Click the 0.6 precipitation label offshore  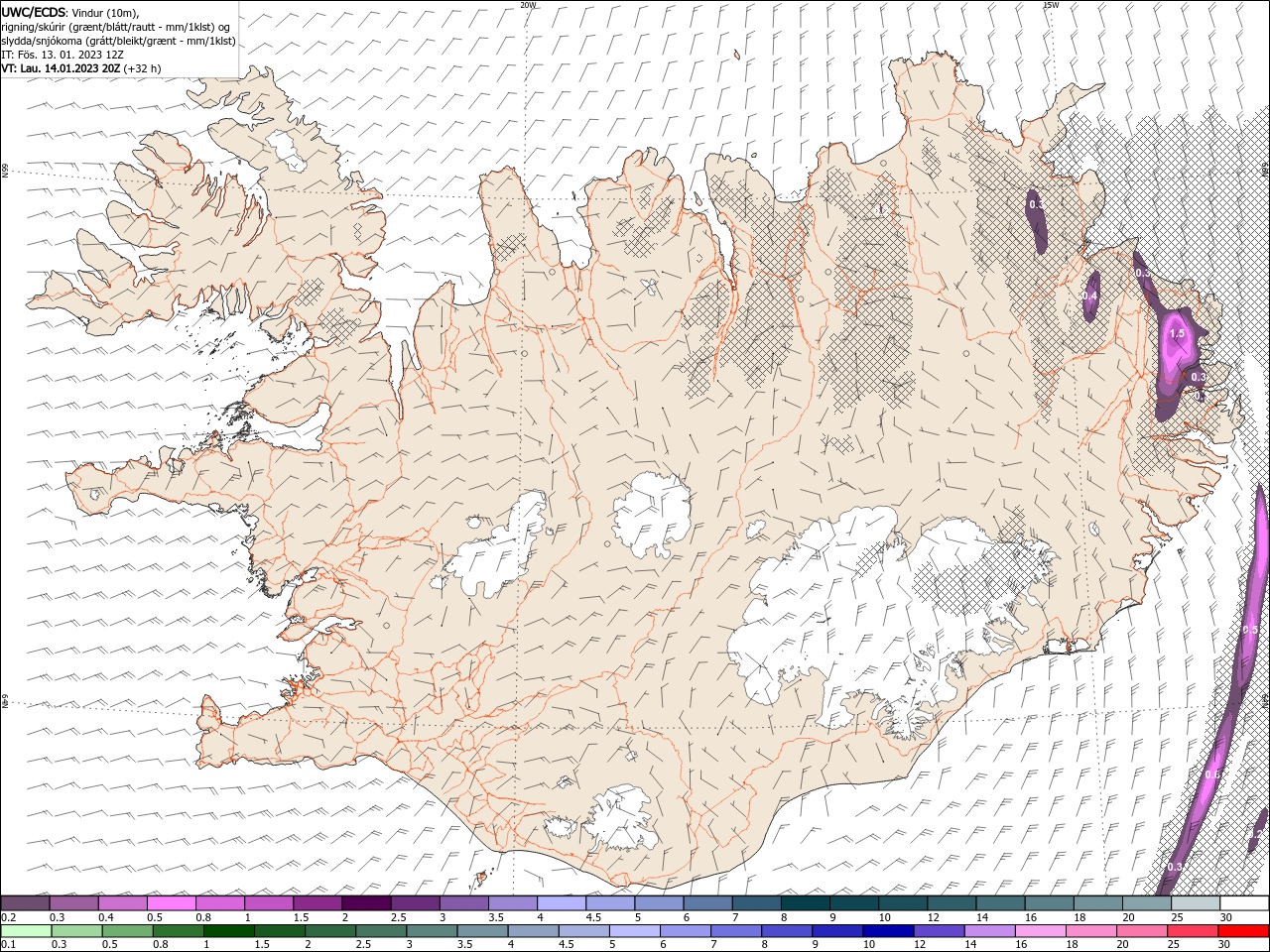pos(1211,774)
